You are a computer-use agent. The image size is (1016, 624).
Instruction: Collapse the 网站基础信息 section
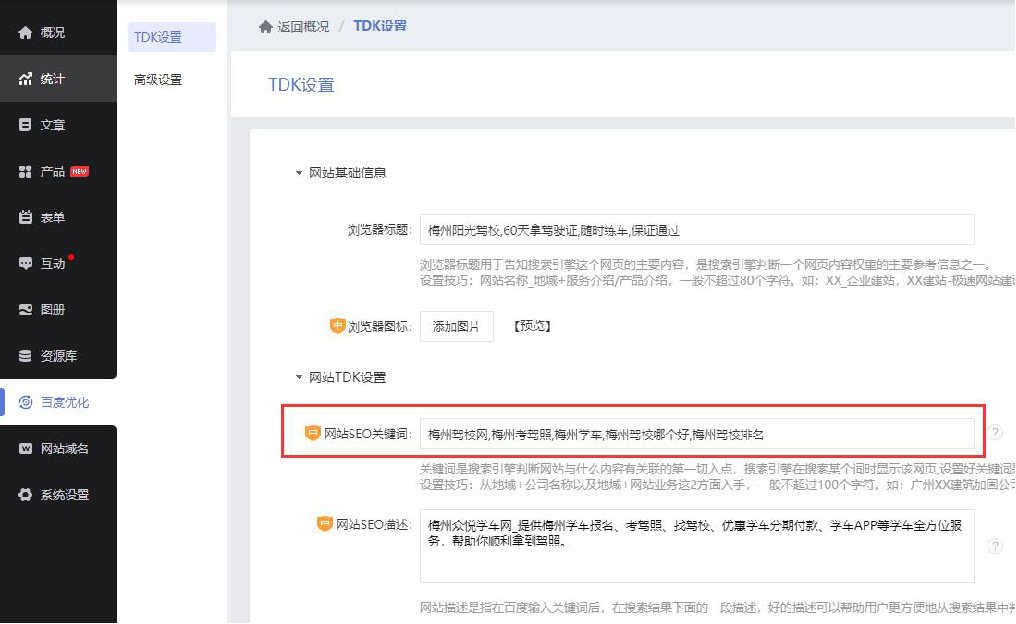pyautogui.click(x=299, y=173)
